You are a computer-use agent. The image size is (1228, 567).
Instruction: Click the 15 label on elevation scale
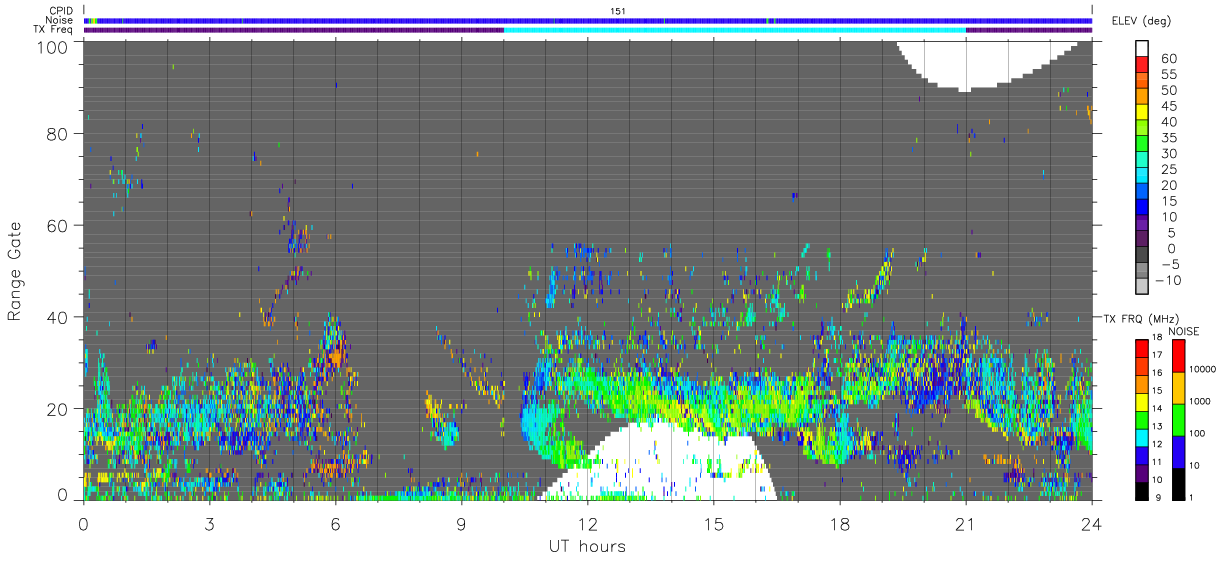point(1169,201)
